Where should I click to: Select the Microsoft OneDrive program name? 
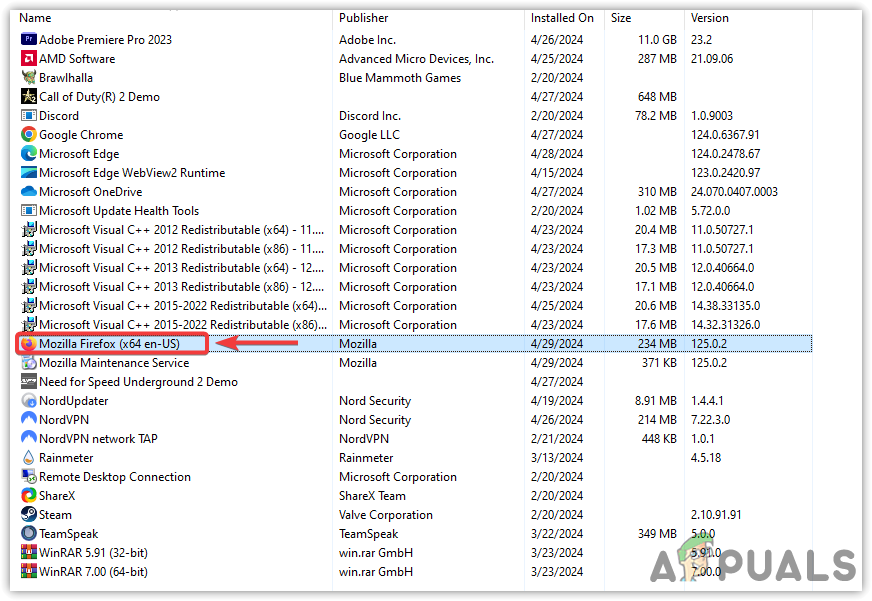[90, 192]
